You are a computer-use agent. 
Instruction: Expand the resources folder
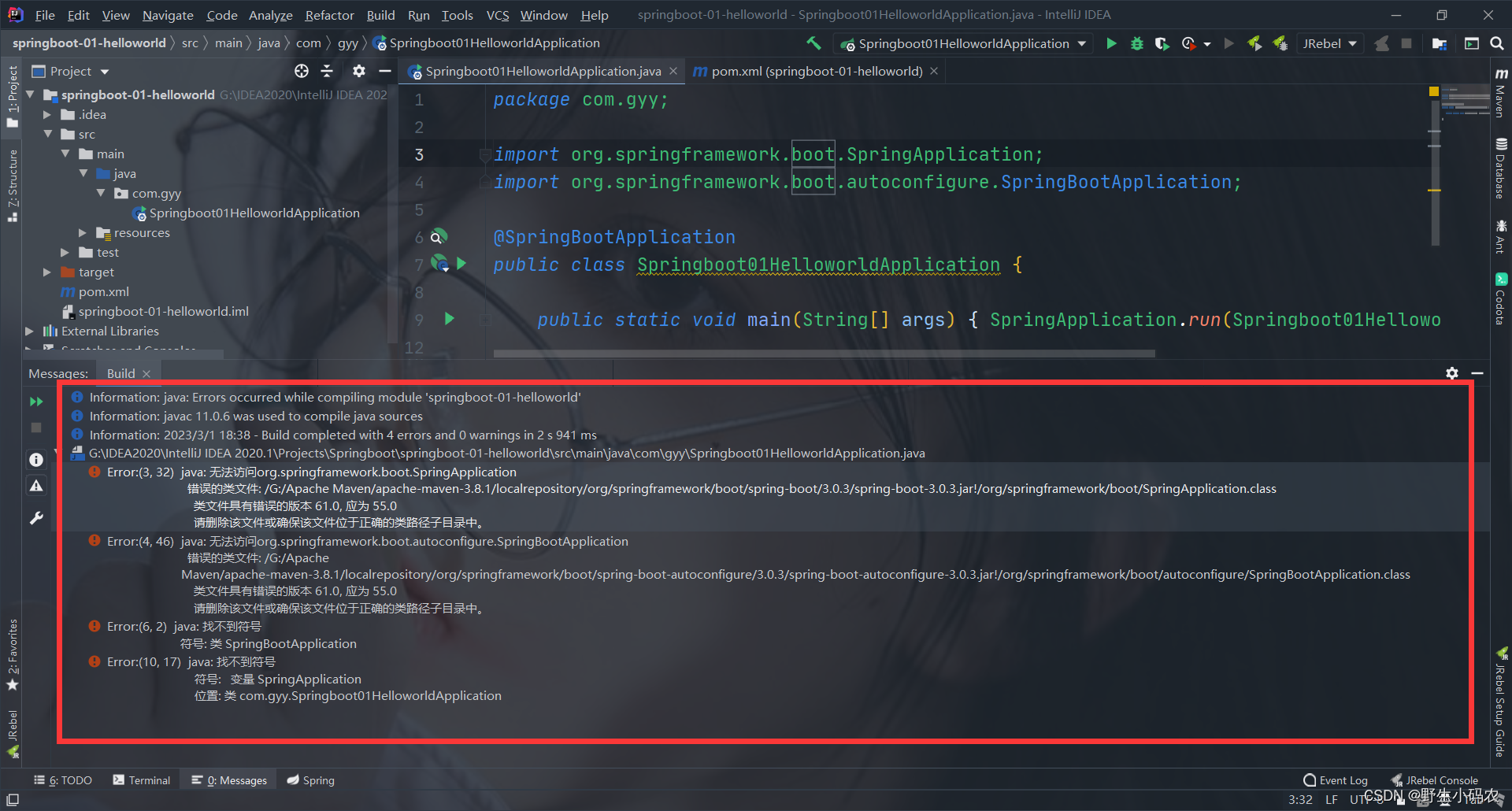coord(82,233)
